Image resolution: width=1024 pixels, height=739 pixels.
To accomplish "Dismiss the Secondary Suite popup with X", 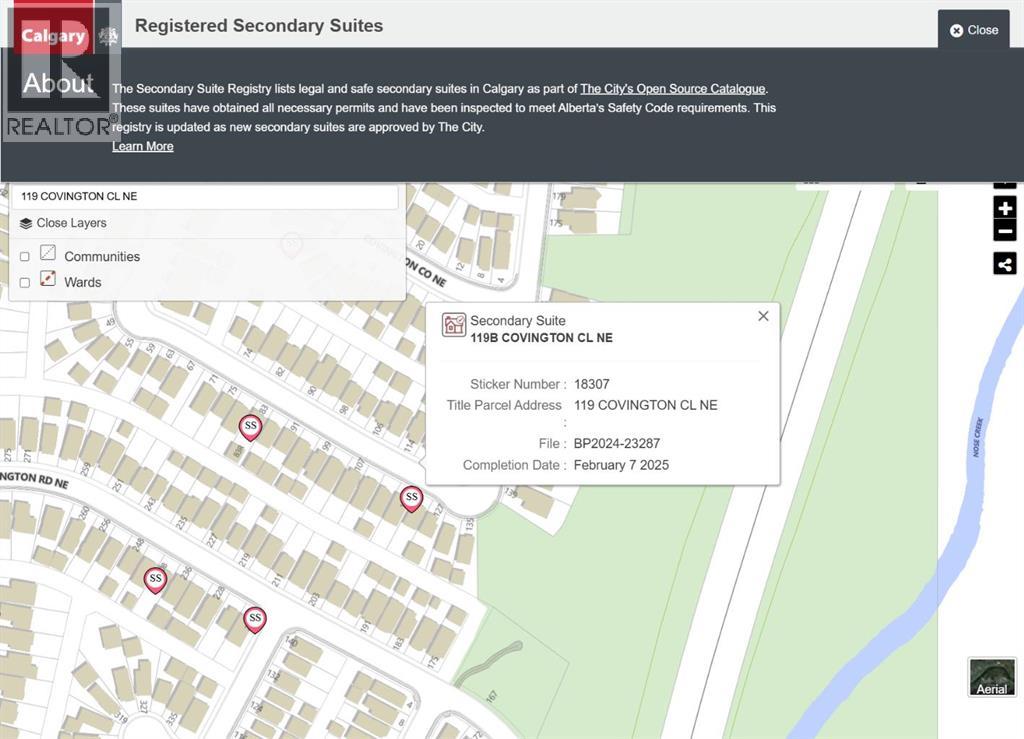I will point(763,316).
